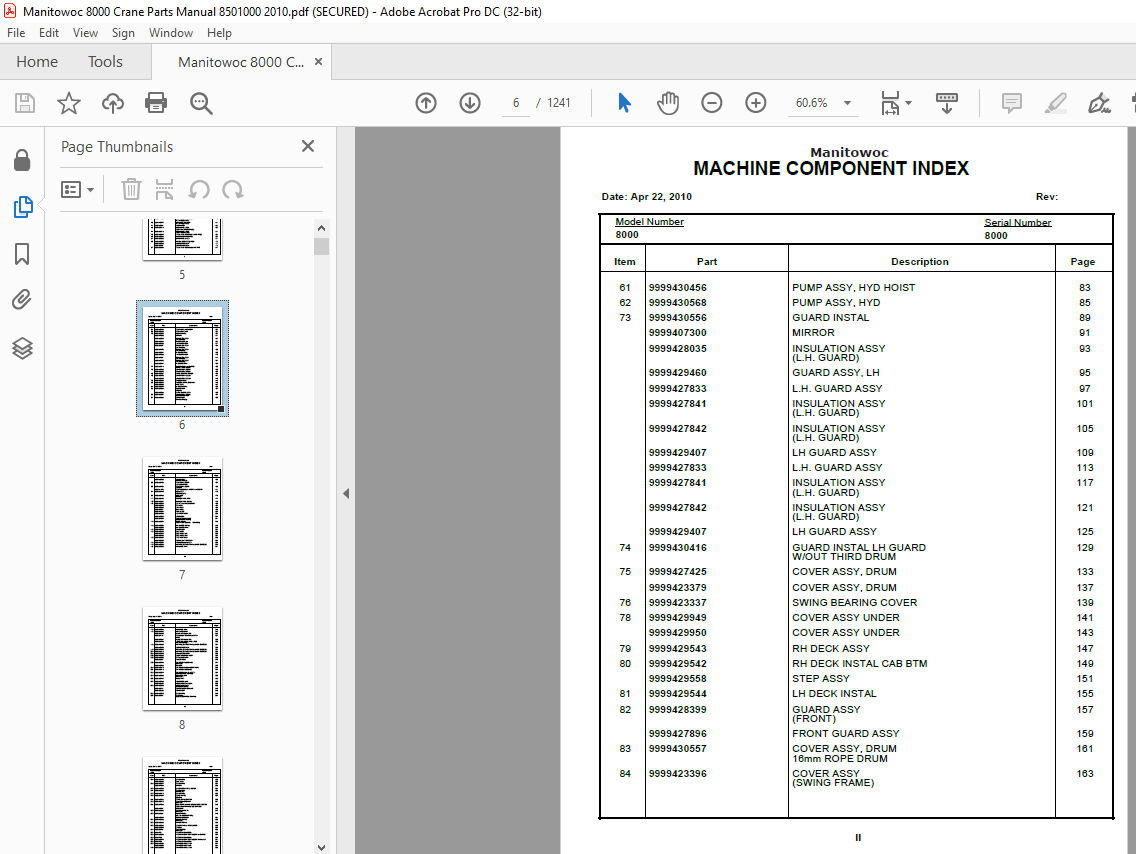Zoom in with plus icon
This screenshot has height=854, width=1136.
[x=756, y=103]
